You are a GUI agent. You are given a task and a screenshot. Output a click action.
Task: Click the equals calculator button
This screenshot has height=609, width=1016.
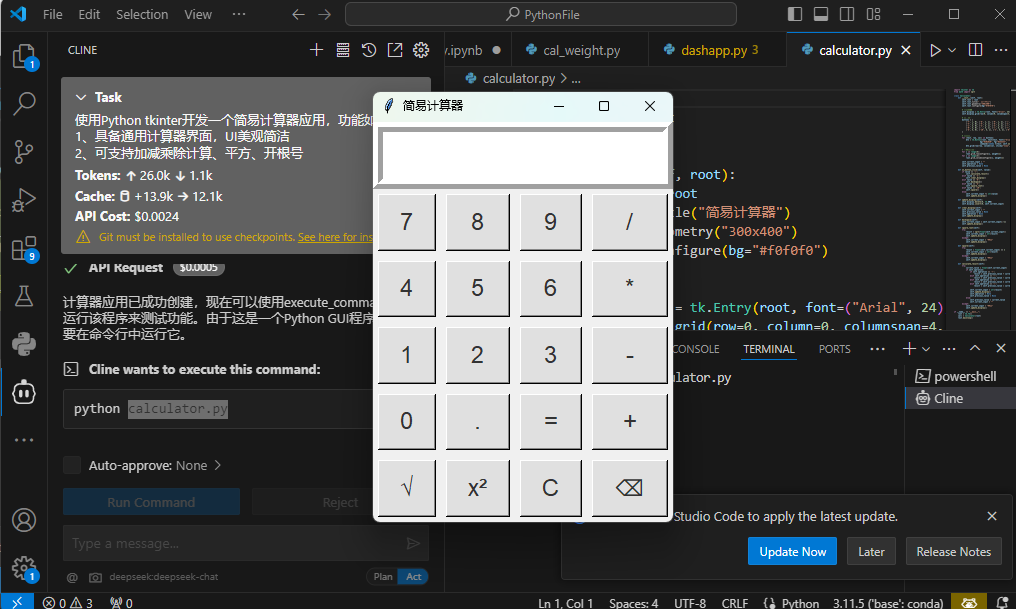point(550,421)
